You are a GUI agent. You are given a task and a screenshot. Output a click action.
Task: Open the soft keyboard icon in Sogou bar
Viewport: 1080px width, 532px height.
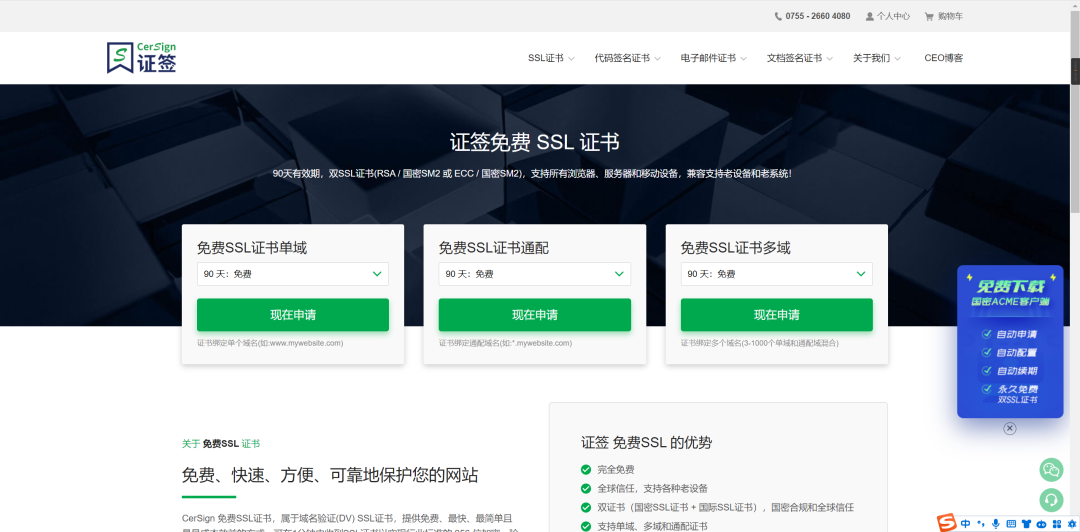[x=1011, y=524]
